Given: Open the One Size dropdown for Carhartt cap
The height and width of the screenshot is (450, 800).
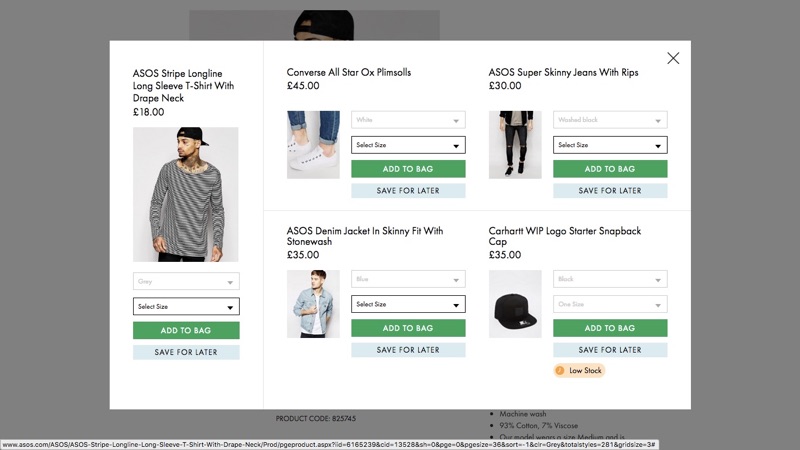Looking at the screenshot, I should (x=610, y=304).
